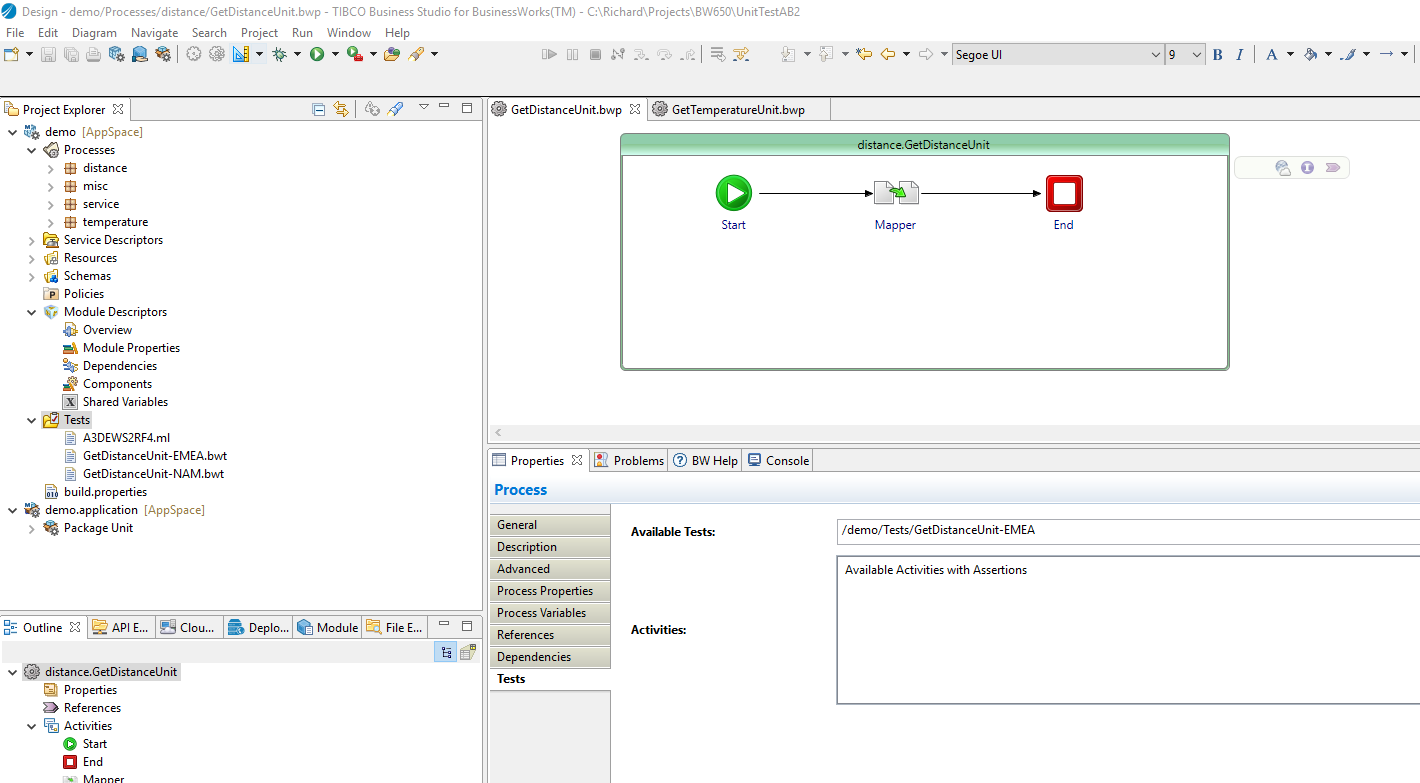Click the New wizard icon in toolbar

(12, 54)
